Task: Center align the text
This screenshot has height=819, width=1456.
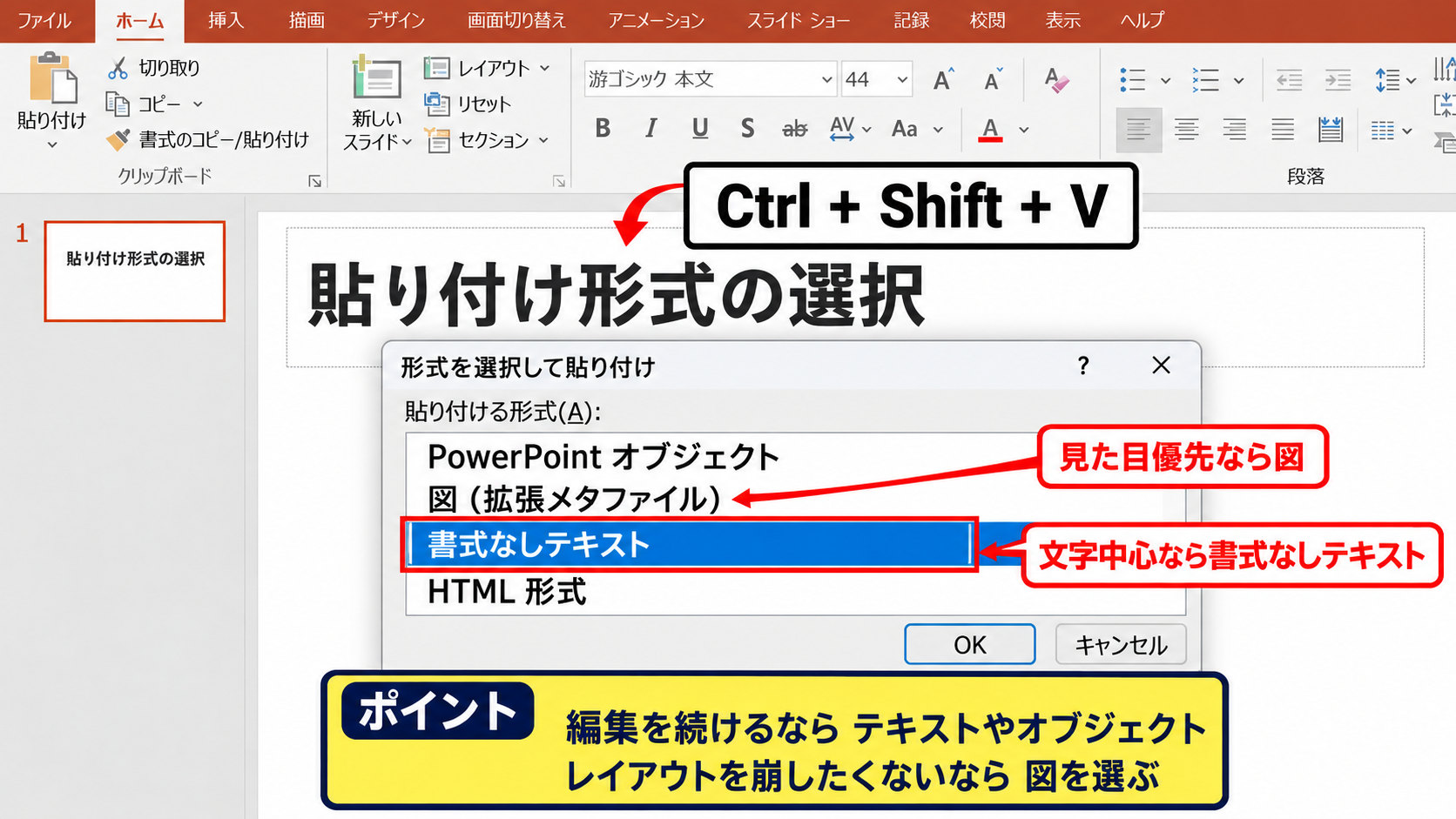Action: coord(1186,130)
